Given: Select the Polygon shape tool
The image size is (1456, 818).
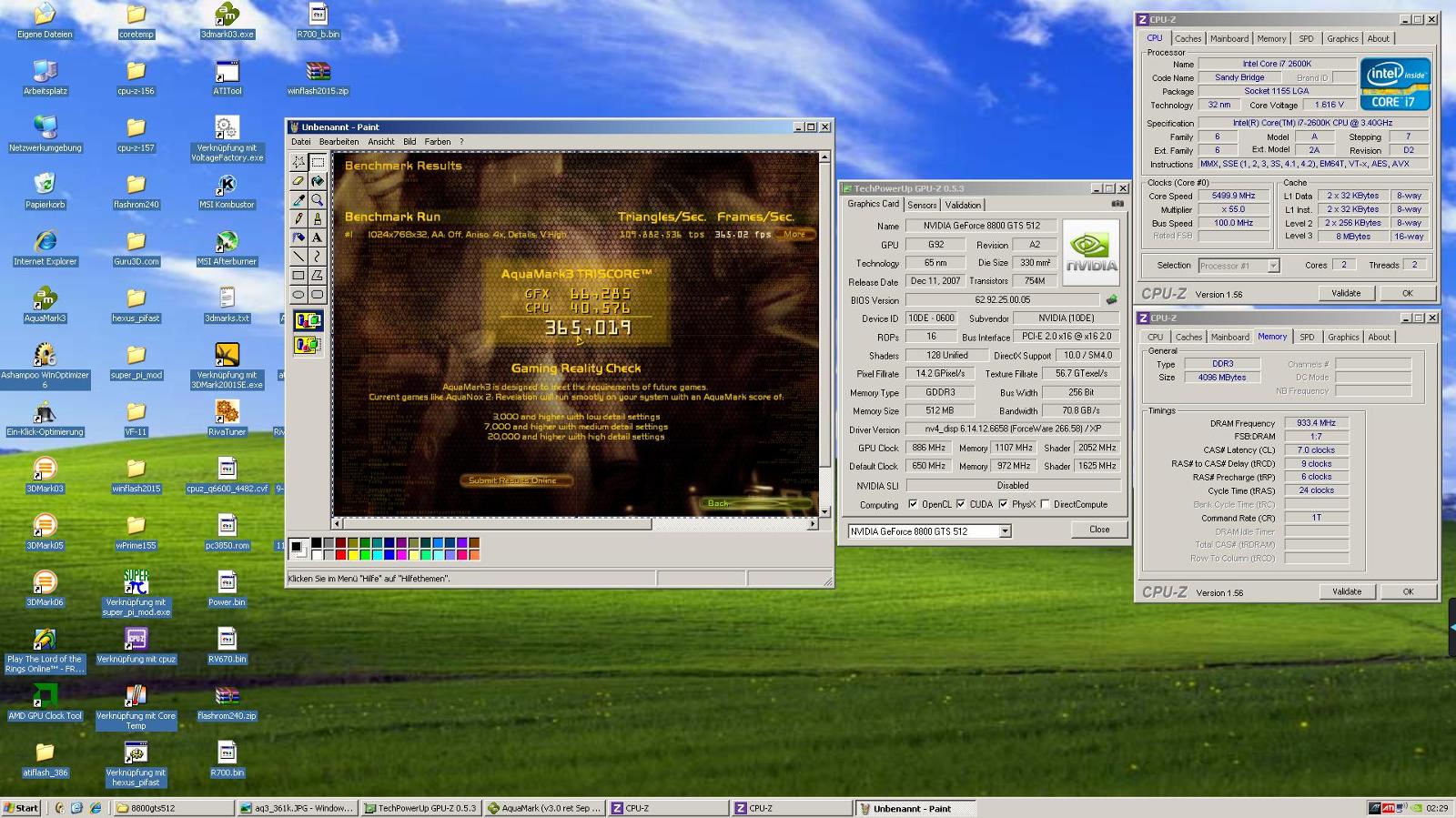Looking at the screenshot, I should 317,276.
